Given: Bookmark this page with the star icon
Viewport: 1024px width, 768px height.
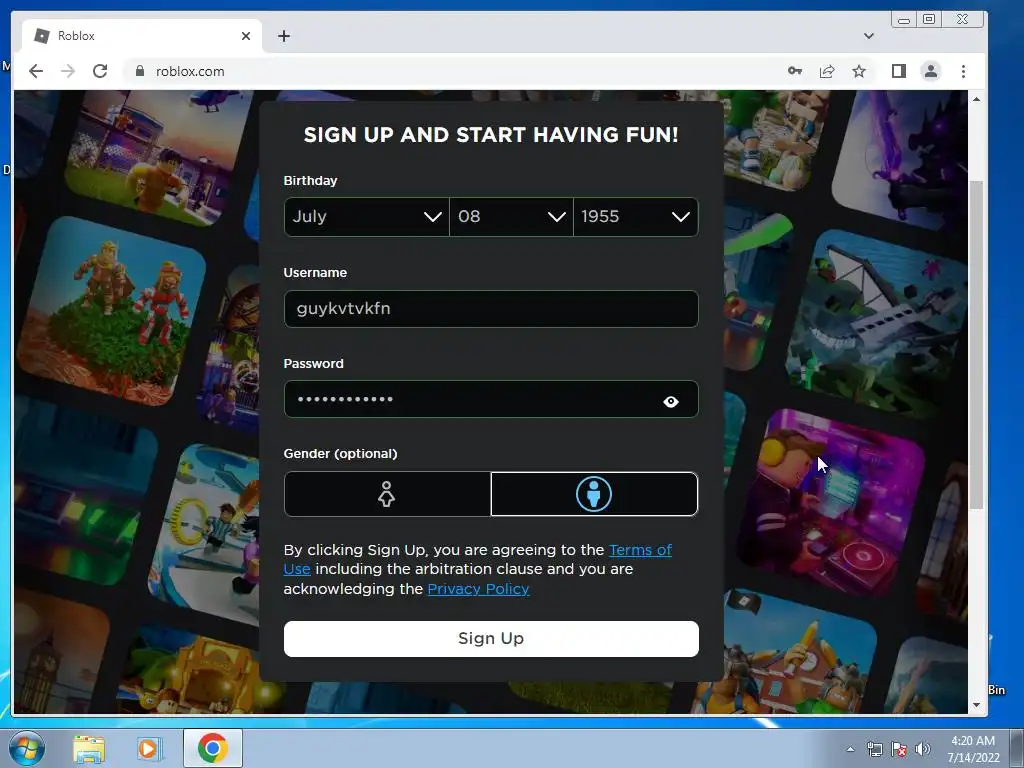Looking at the screenshot, I should (x=859, y=71).
